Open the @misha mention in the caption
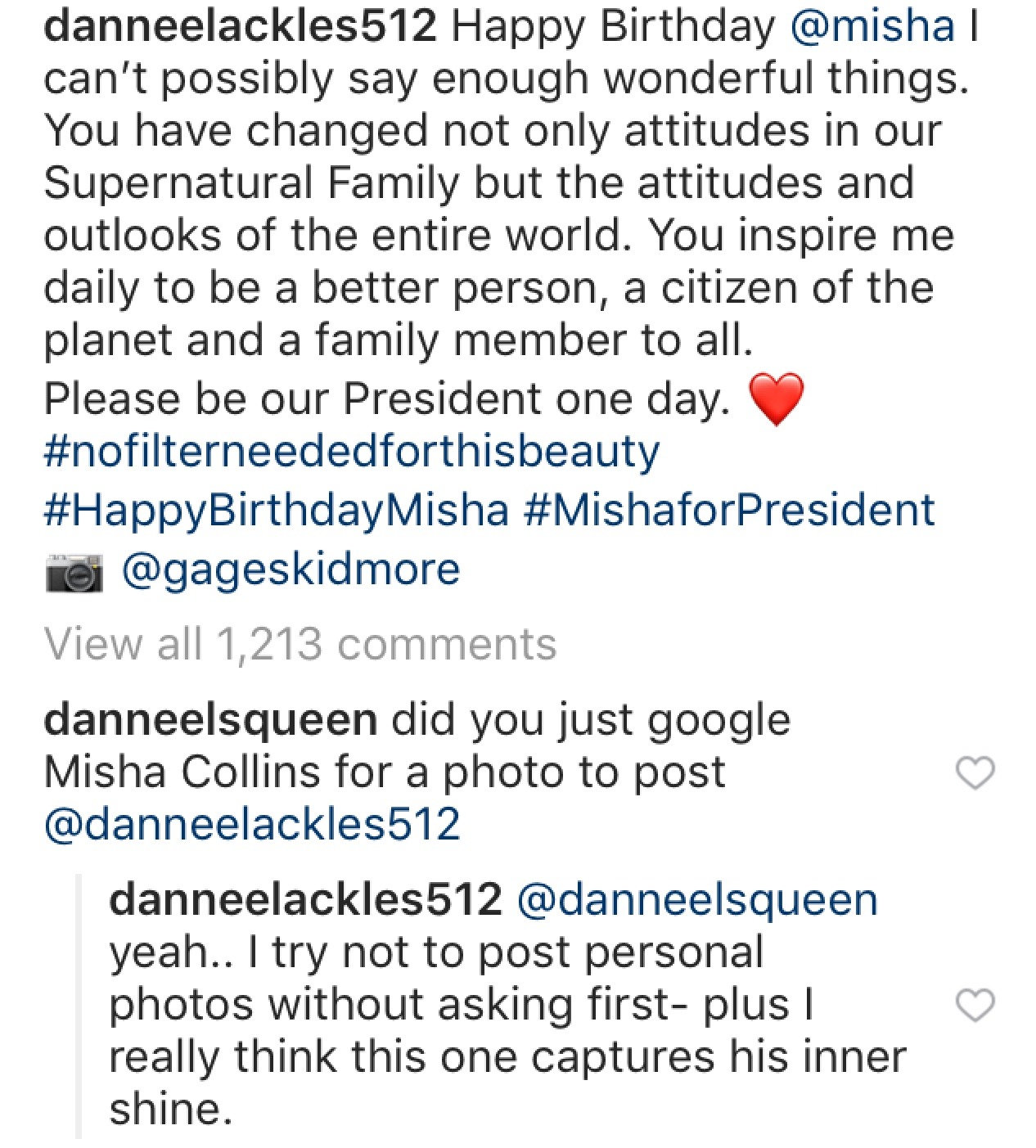1036x1148 pixels. (x=872, y=26)
